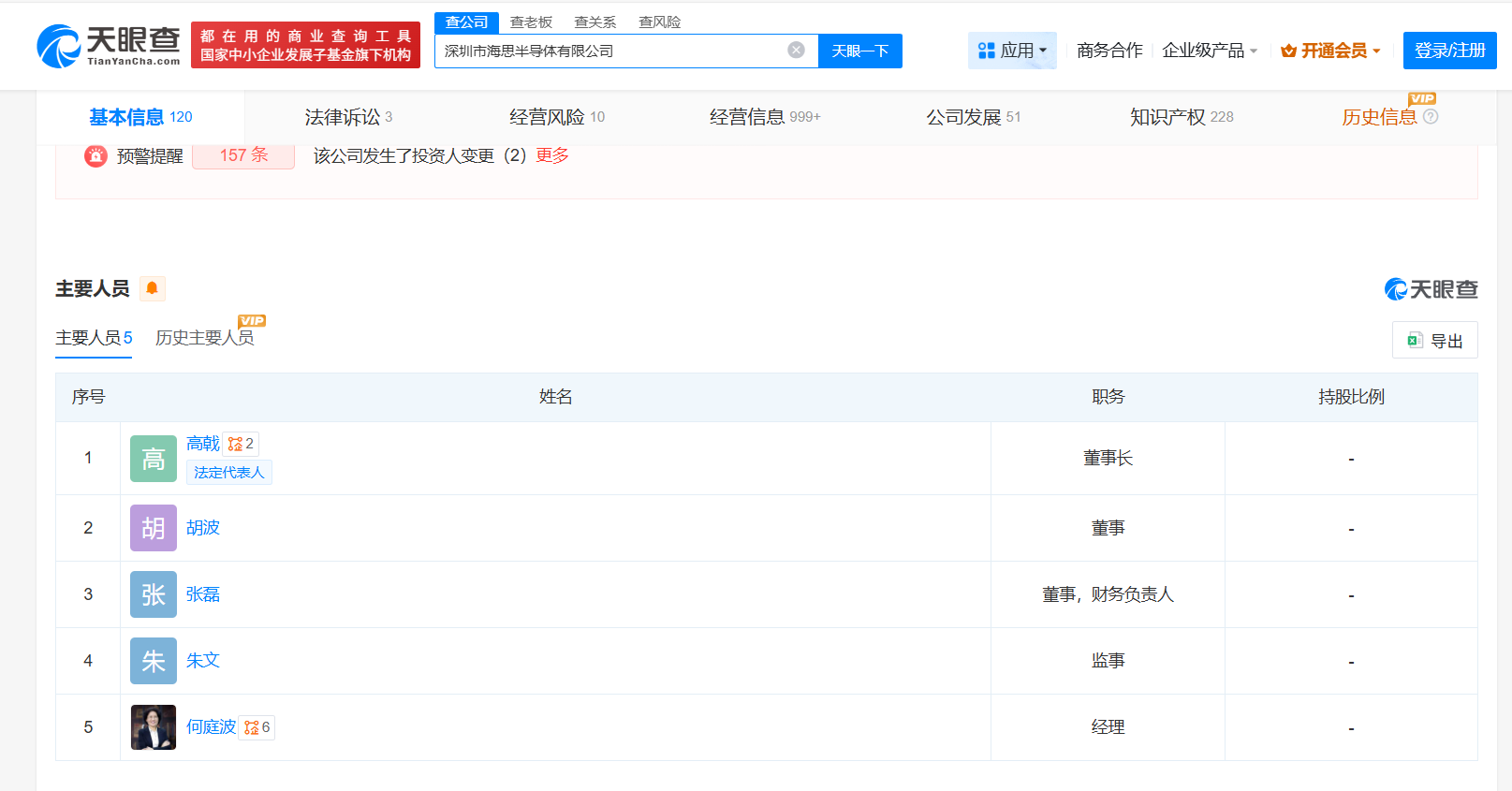Click the photo of 何庭波

point(154,727)
